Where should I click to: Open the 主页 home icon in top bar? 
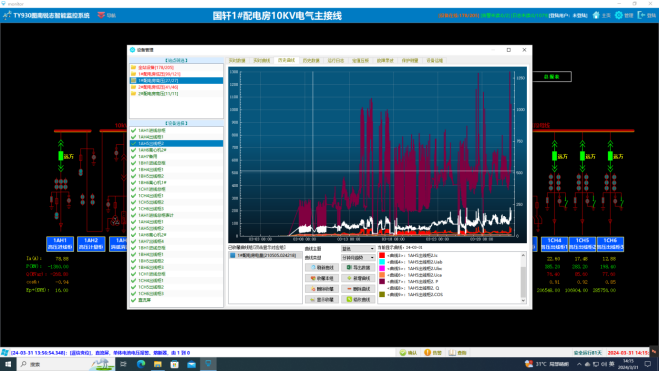[x=596, y=15]
